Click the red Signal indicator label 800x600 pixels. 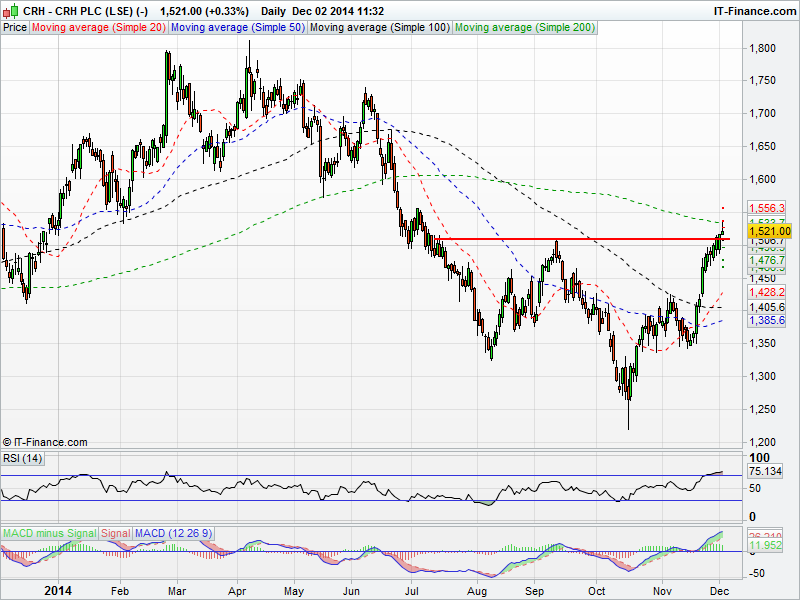(x=115, y=533)
